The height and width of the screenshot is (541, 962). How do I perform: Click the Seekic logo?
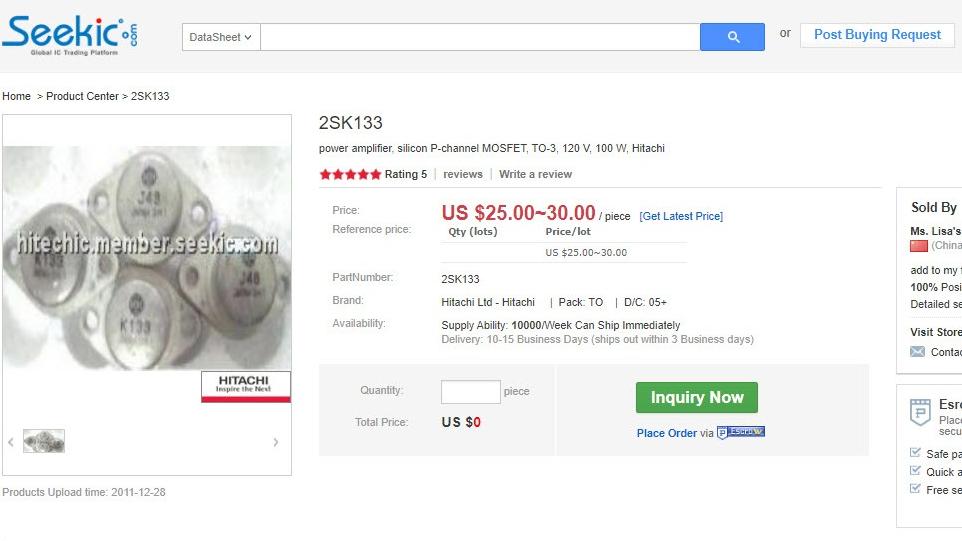coord(70,36)
